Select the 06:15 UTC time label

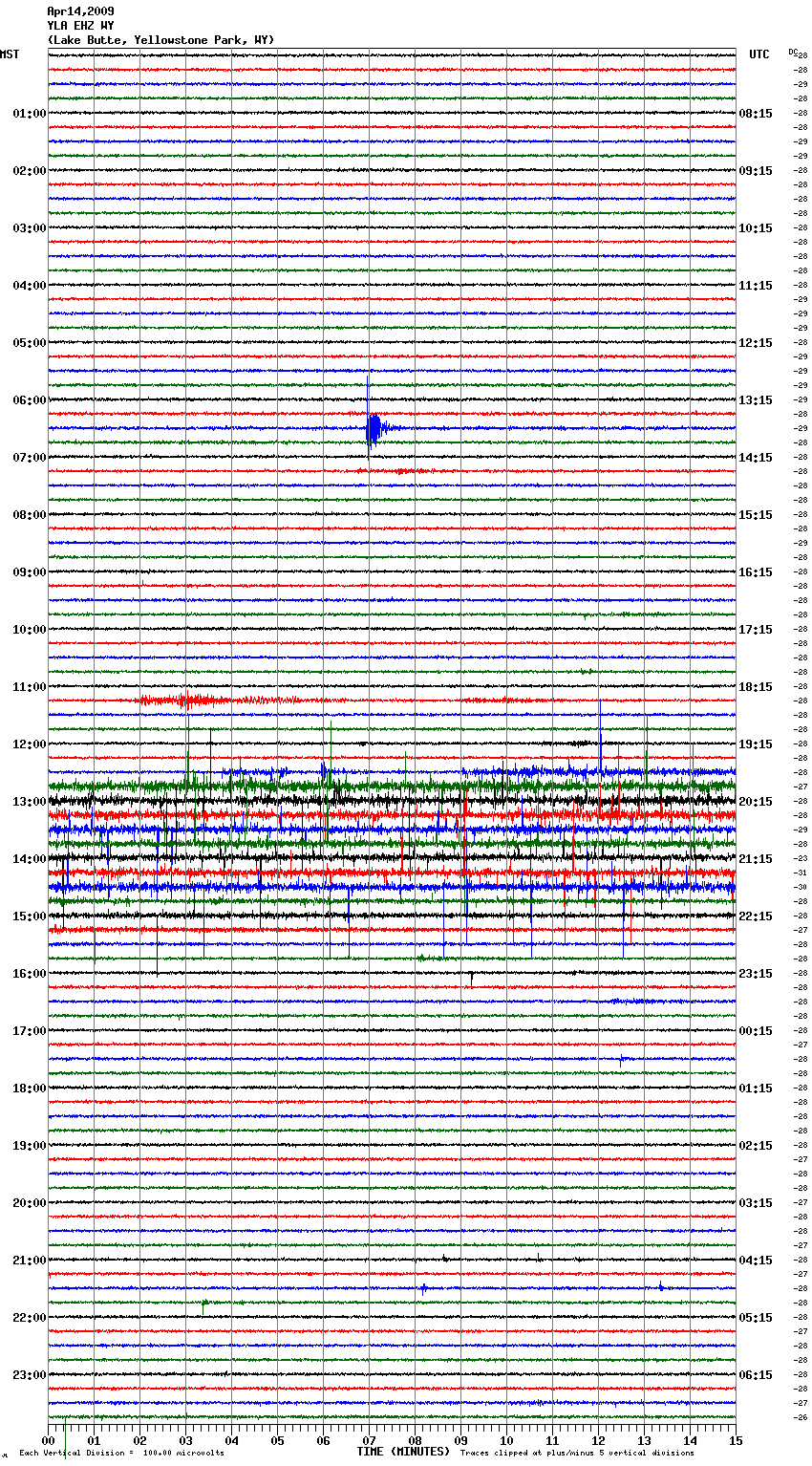[x=756, y=1375]
